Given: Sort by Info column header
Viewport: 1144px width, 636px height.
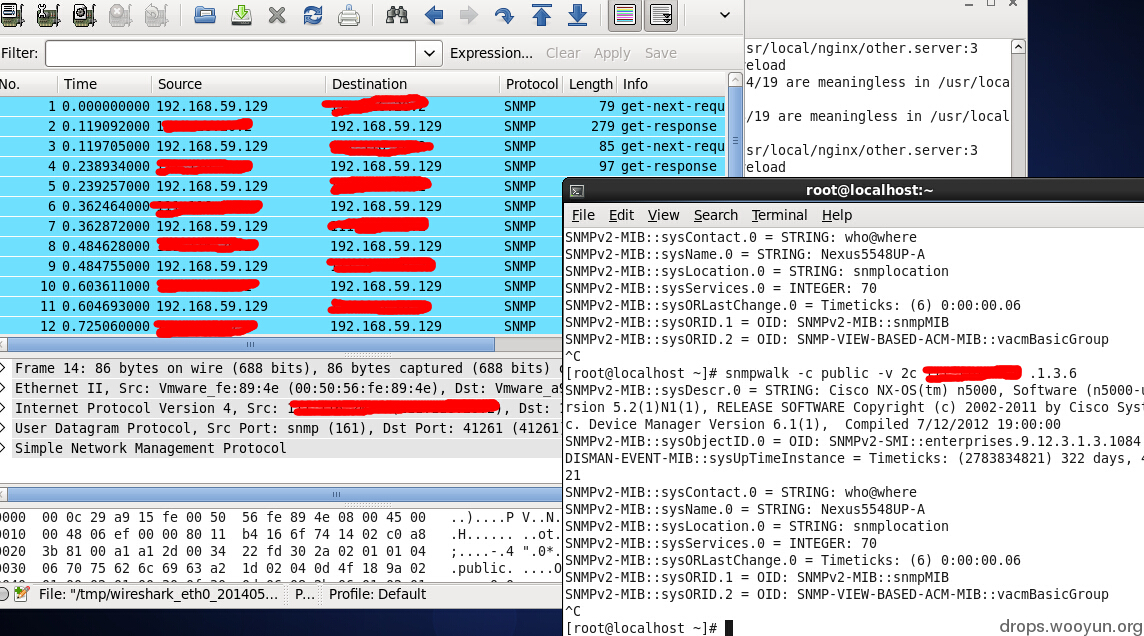Looking at the screenshot, I should (671, 84).
